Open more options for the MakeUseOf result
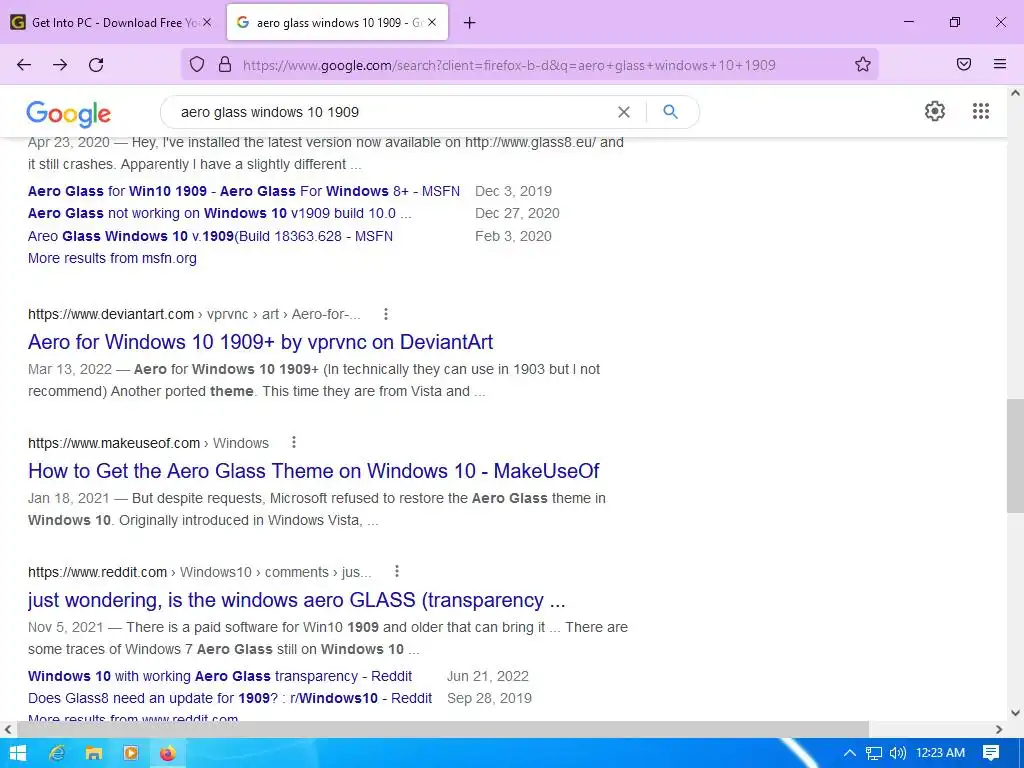The width and height of the screenshot is (1024, 768). click(x=294, y=443)
